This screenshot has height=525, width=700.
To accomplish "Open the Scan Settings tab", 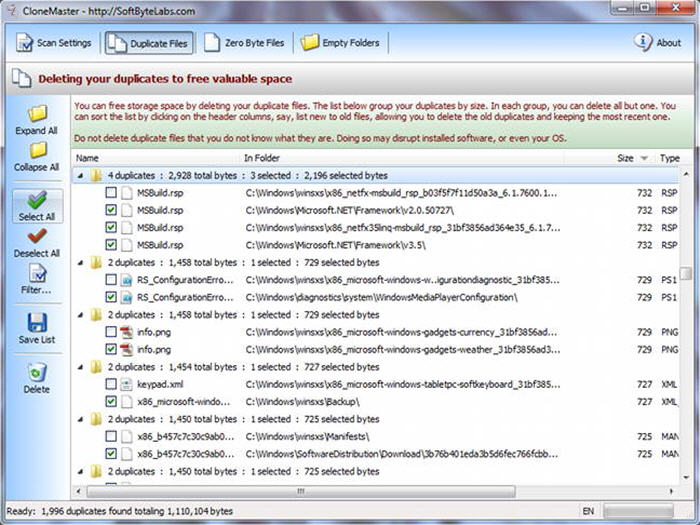I will 54,43.
